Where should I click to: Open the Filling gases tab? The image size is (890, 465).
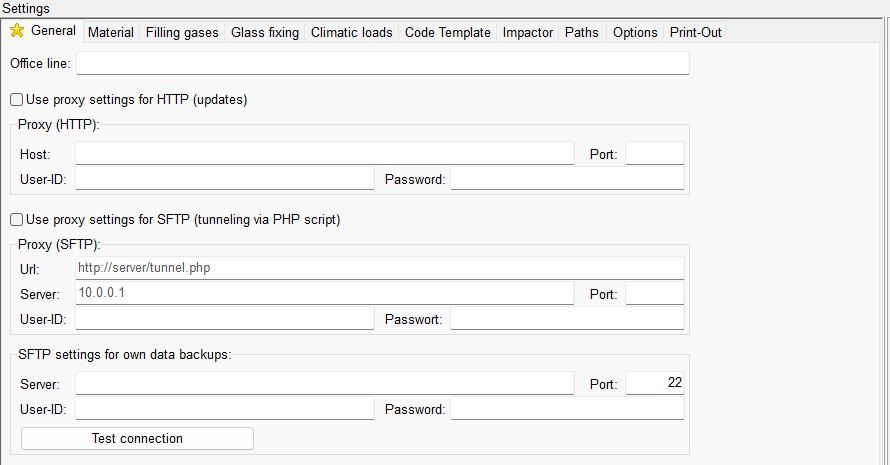click(182, 32)
